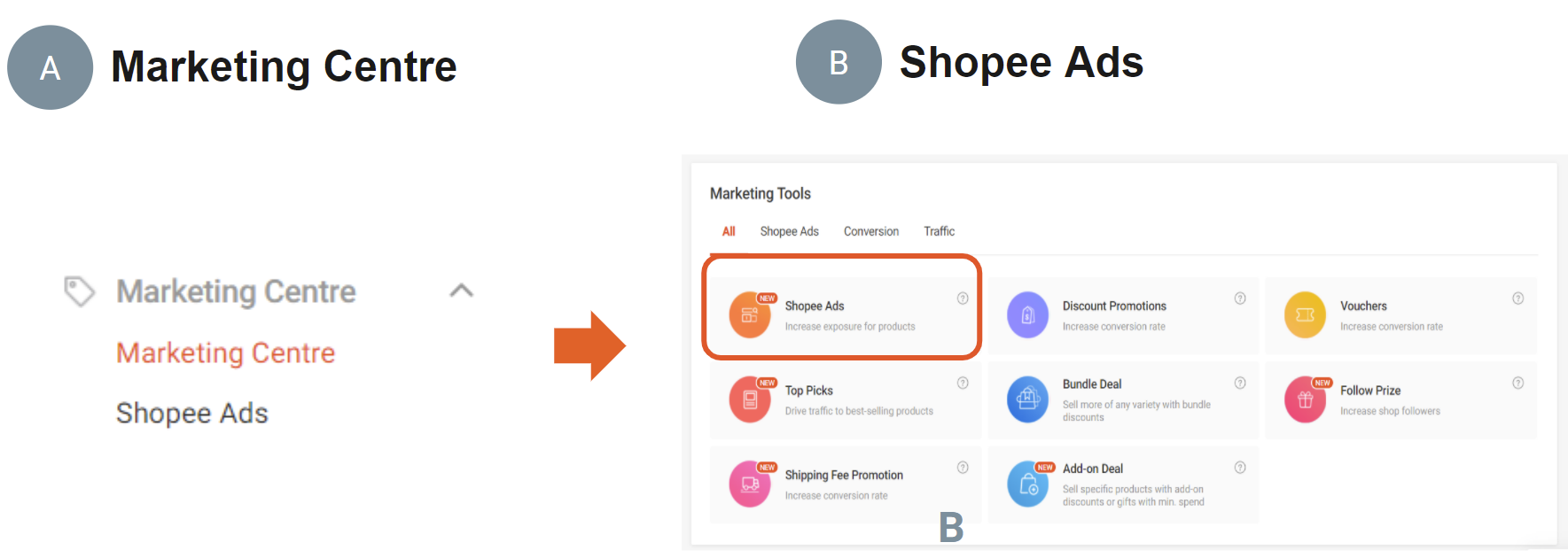This screenshot has height=558, width=1568.
Task: Select the yellow Vouchers ticket icon
Action: point(1305,314)
